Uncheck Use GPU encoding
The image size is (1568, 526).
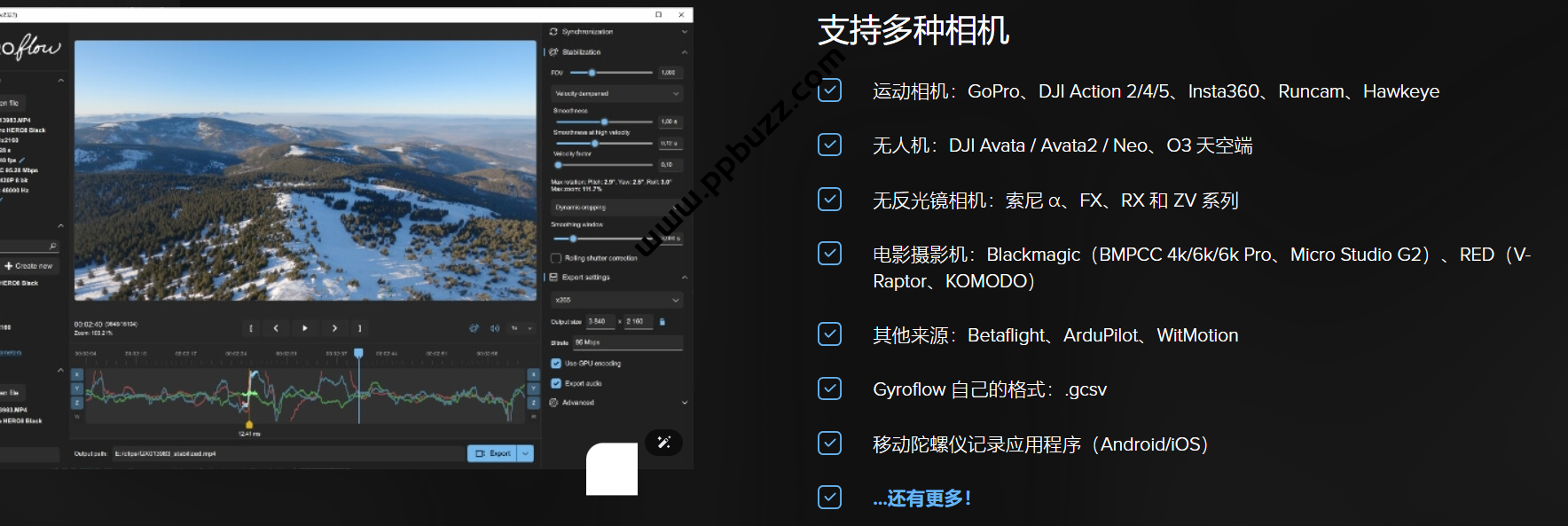[556, 364]
